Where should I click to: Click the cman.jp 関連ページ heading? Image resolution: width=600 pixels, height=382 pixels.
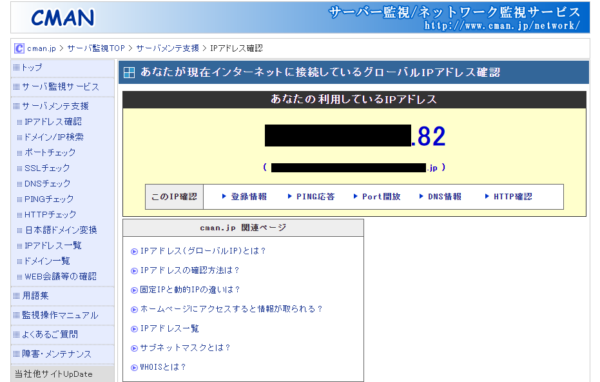pyautogui.click(x=243, y=228)
